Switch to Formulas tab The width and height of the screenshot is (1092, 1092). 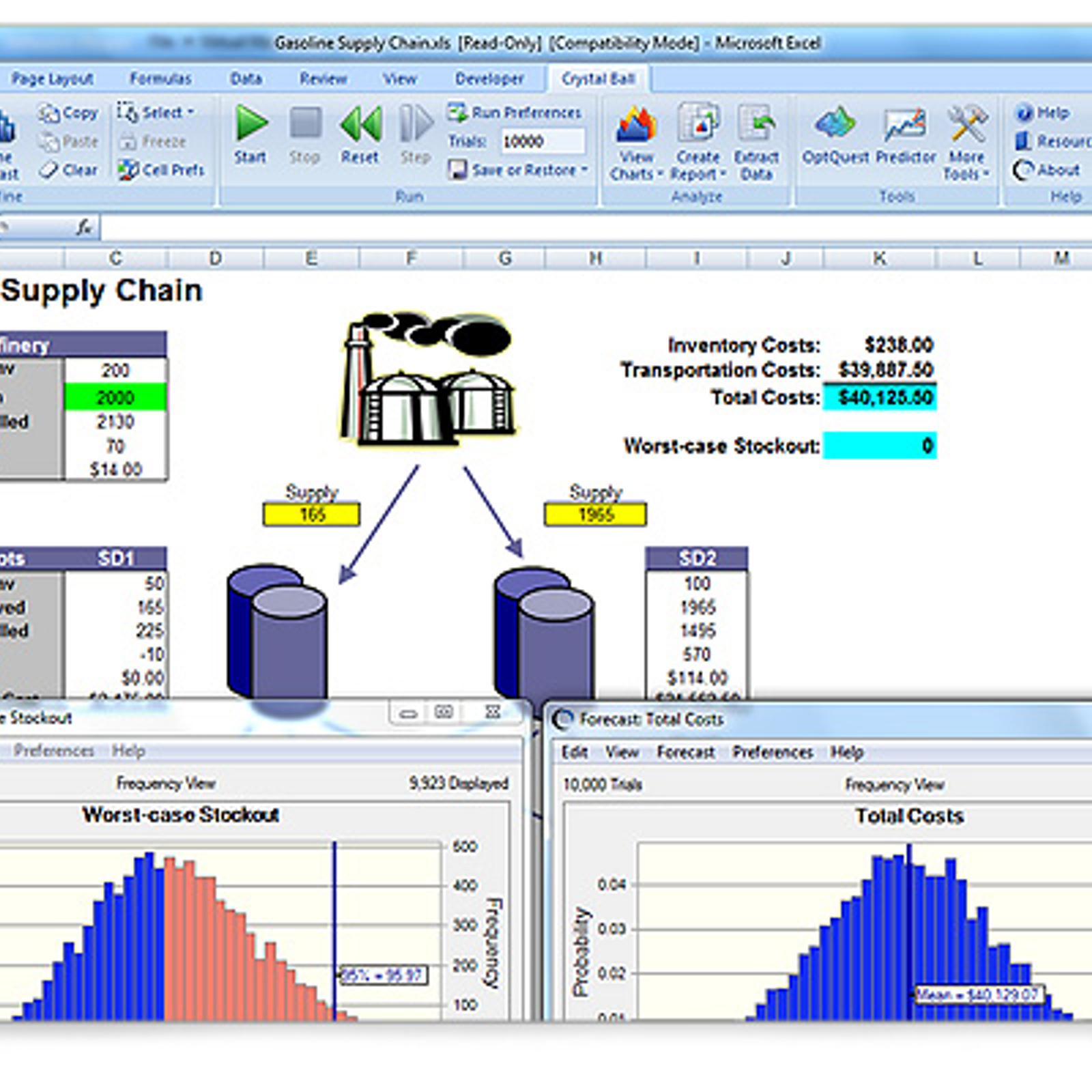coord(161,79)
